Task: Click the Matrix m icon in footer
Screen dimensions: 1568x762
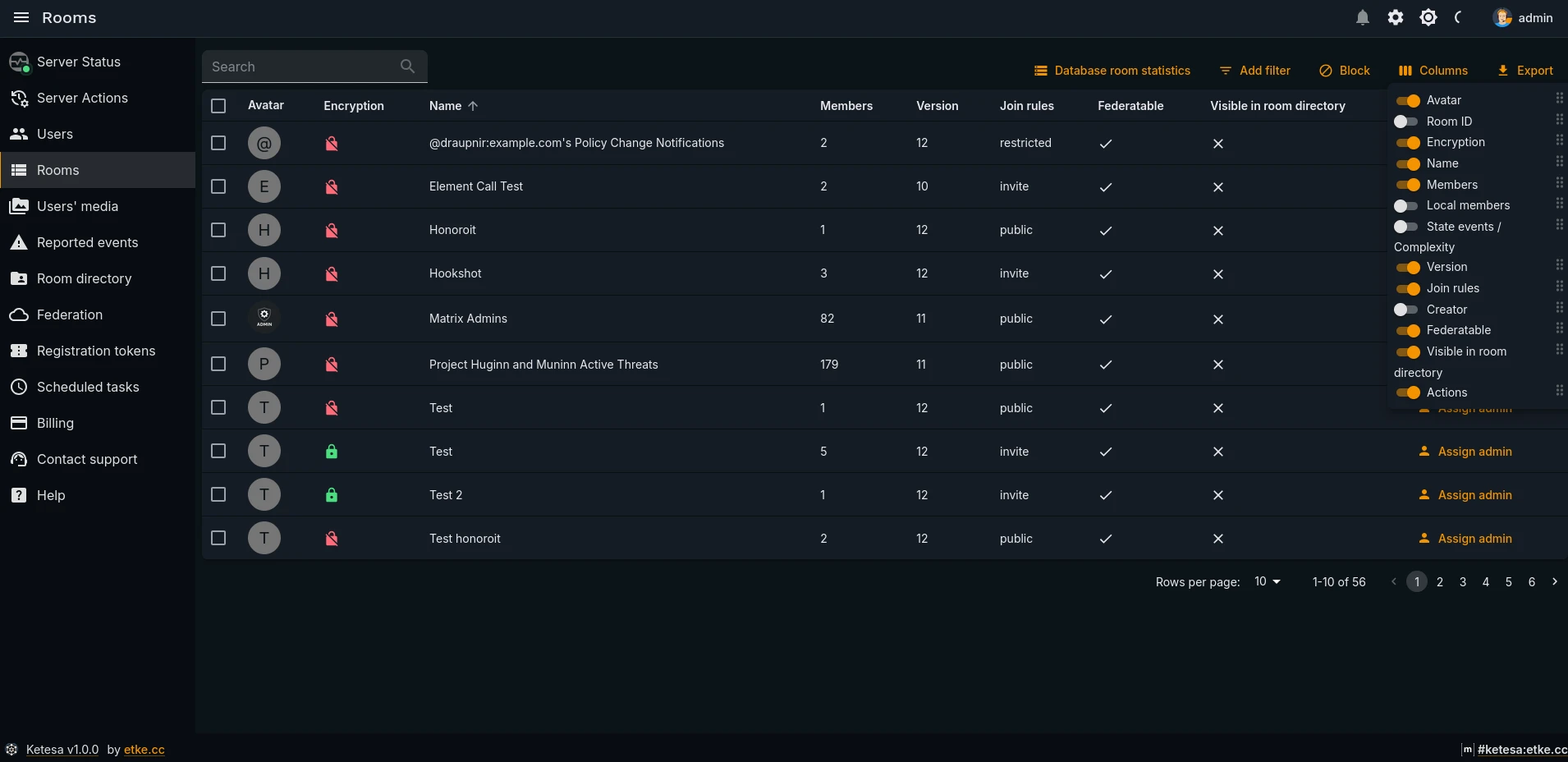Action: tap(1468, 749)
